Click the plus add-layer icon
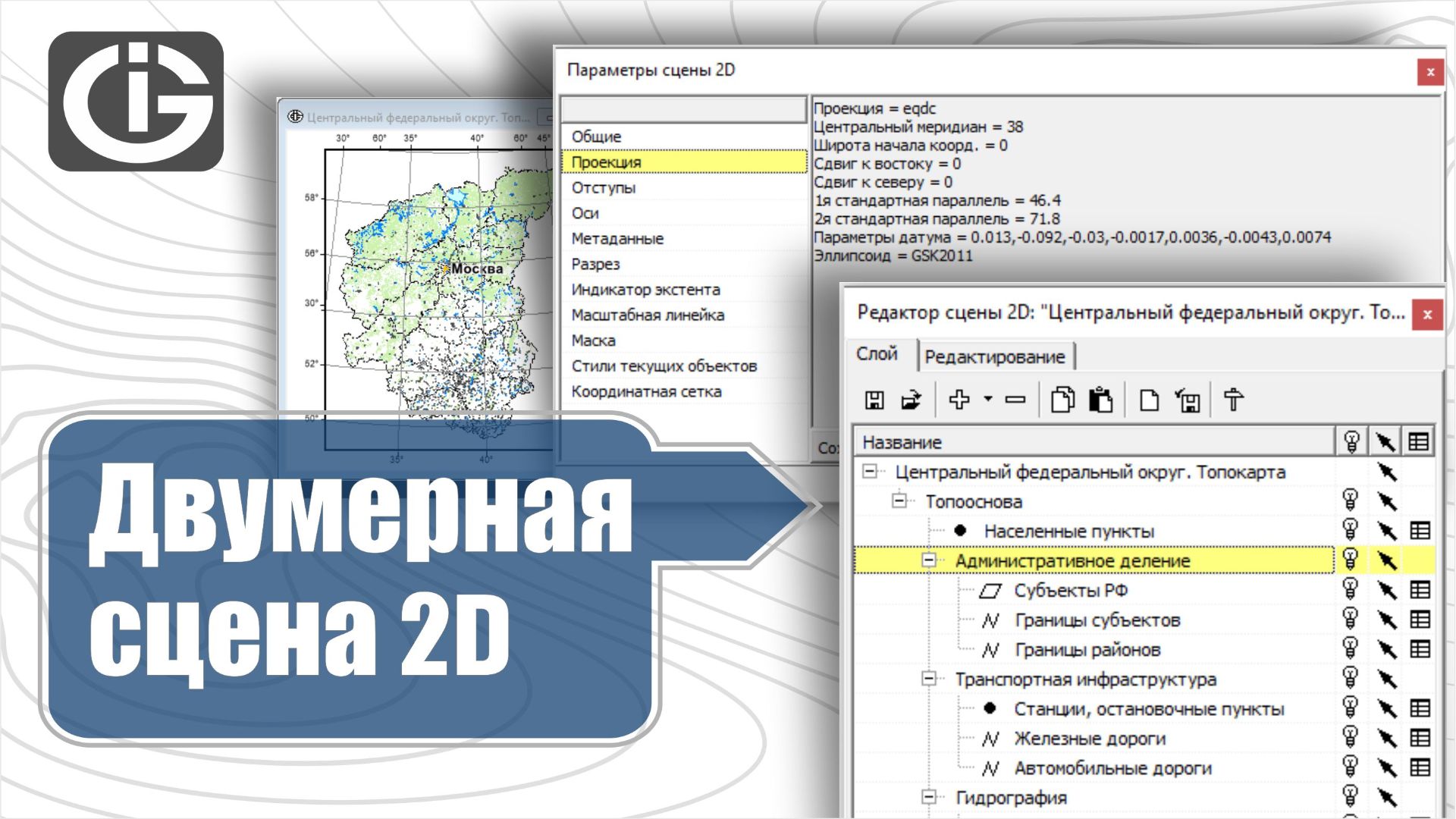1456x819 pixels. pos(959,399)
